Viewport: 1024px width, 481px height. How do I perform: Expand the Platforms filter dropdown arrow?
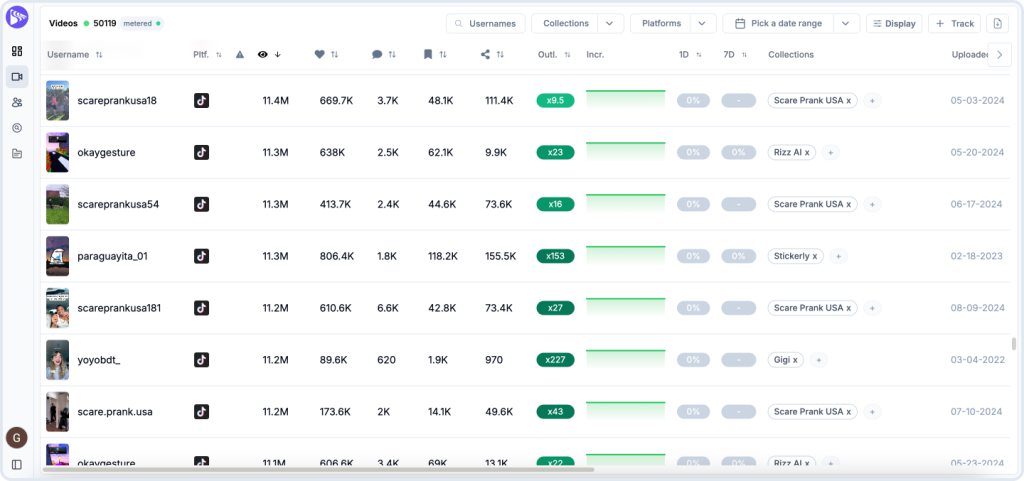pos(703,23)
